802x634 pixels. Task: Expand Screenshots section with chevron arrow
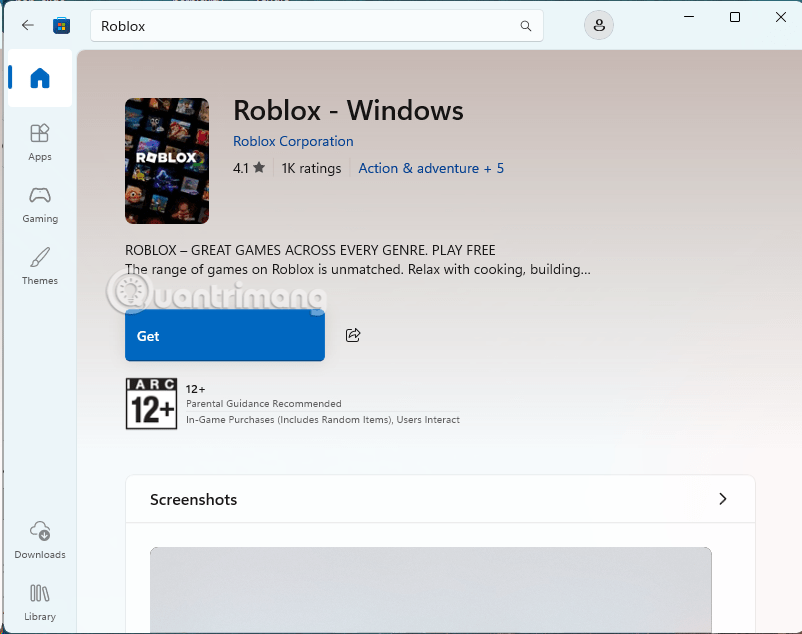[x=722, y=499]
